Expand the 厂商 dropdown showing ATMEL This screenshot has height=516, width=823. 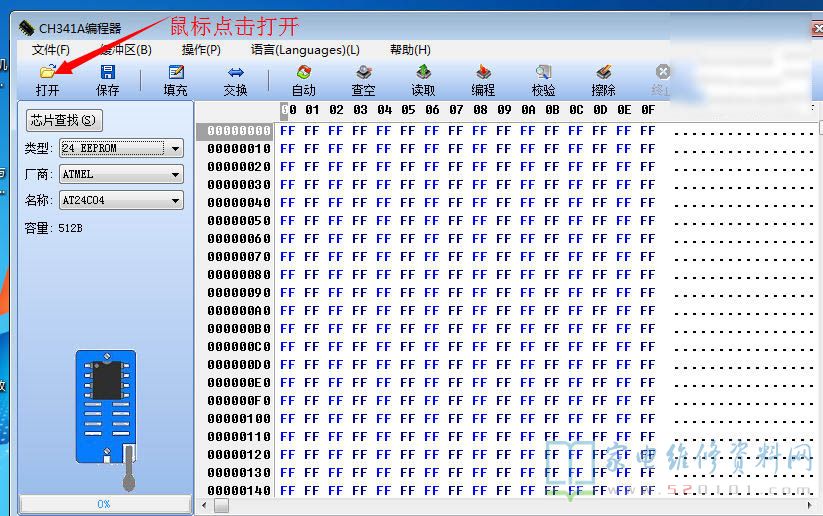[175, 174]
